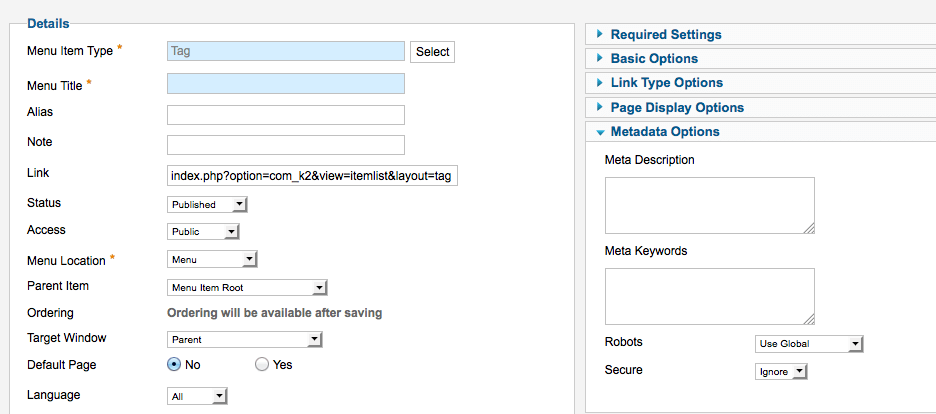This screenshot has height=414, width=936.
Task: Collapse the Metadata Options arrow icon
Action: tap(600, 132)
